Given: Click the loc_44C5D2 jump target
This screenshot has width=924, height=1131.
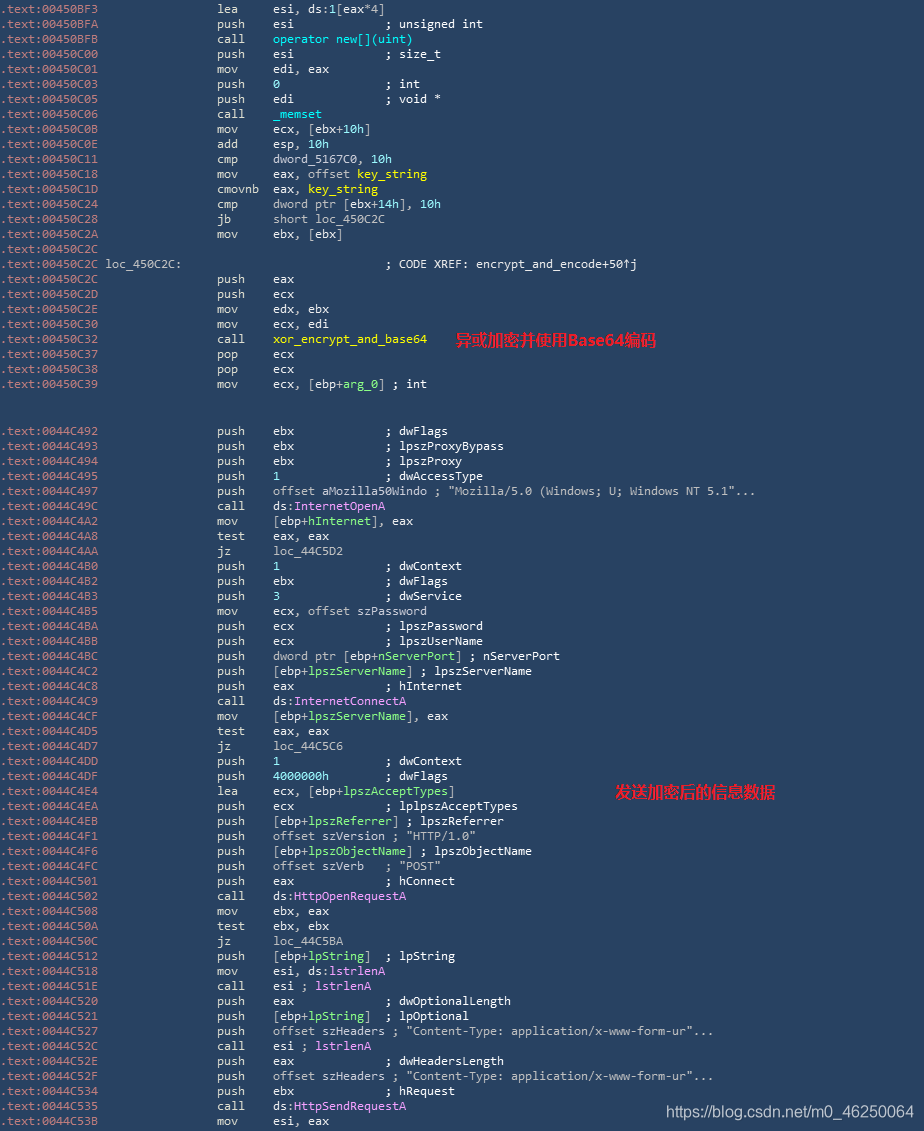Looking at the screenshot, I should (x=308, y=551).
